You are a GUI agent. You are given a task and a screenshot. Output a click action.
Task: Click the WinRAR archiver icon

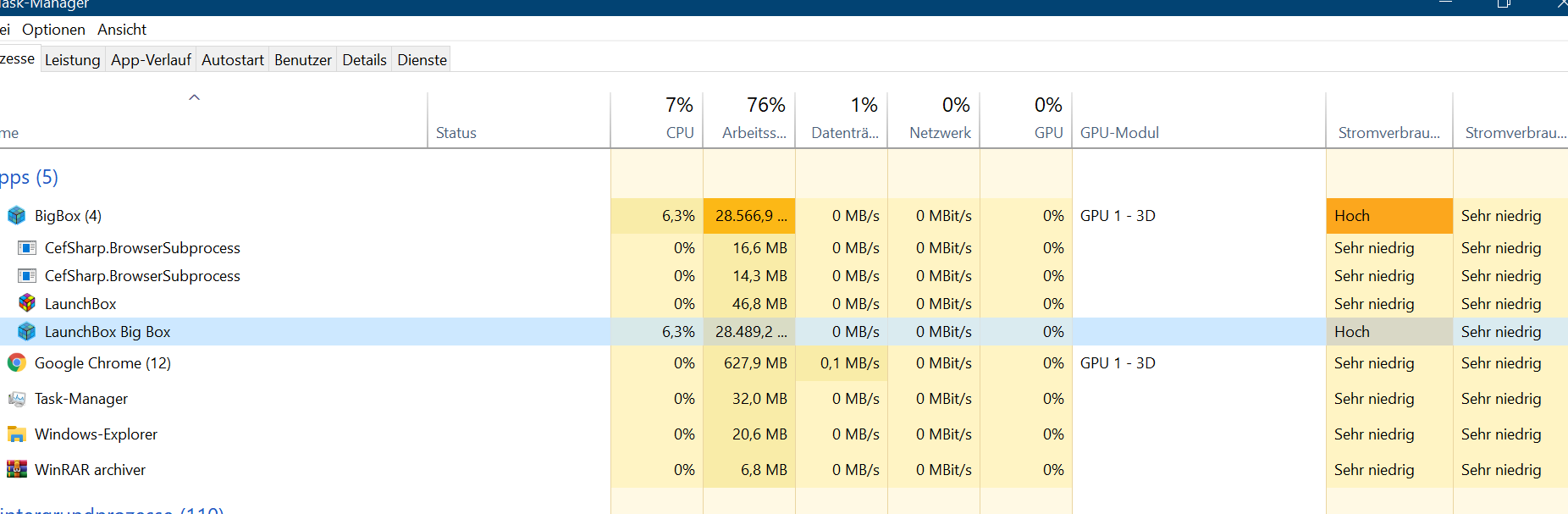click(16, 470)
